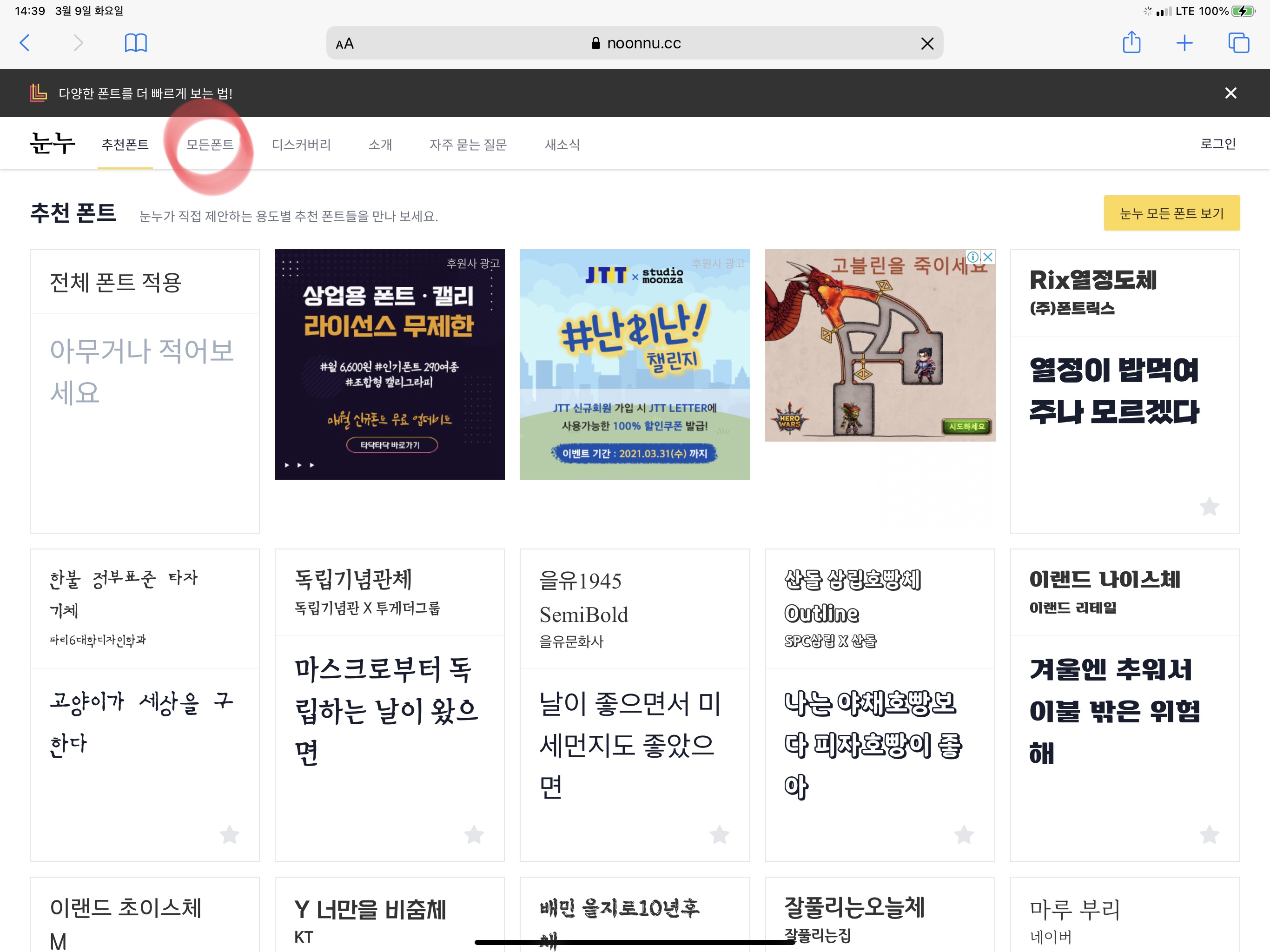Image resolution: width=1270 pixels, height=952 pixels.
Task: Click the (주)폰트릭스 foundry name
Action: point(1072,308)
